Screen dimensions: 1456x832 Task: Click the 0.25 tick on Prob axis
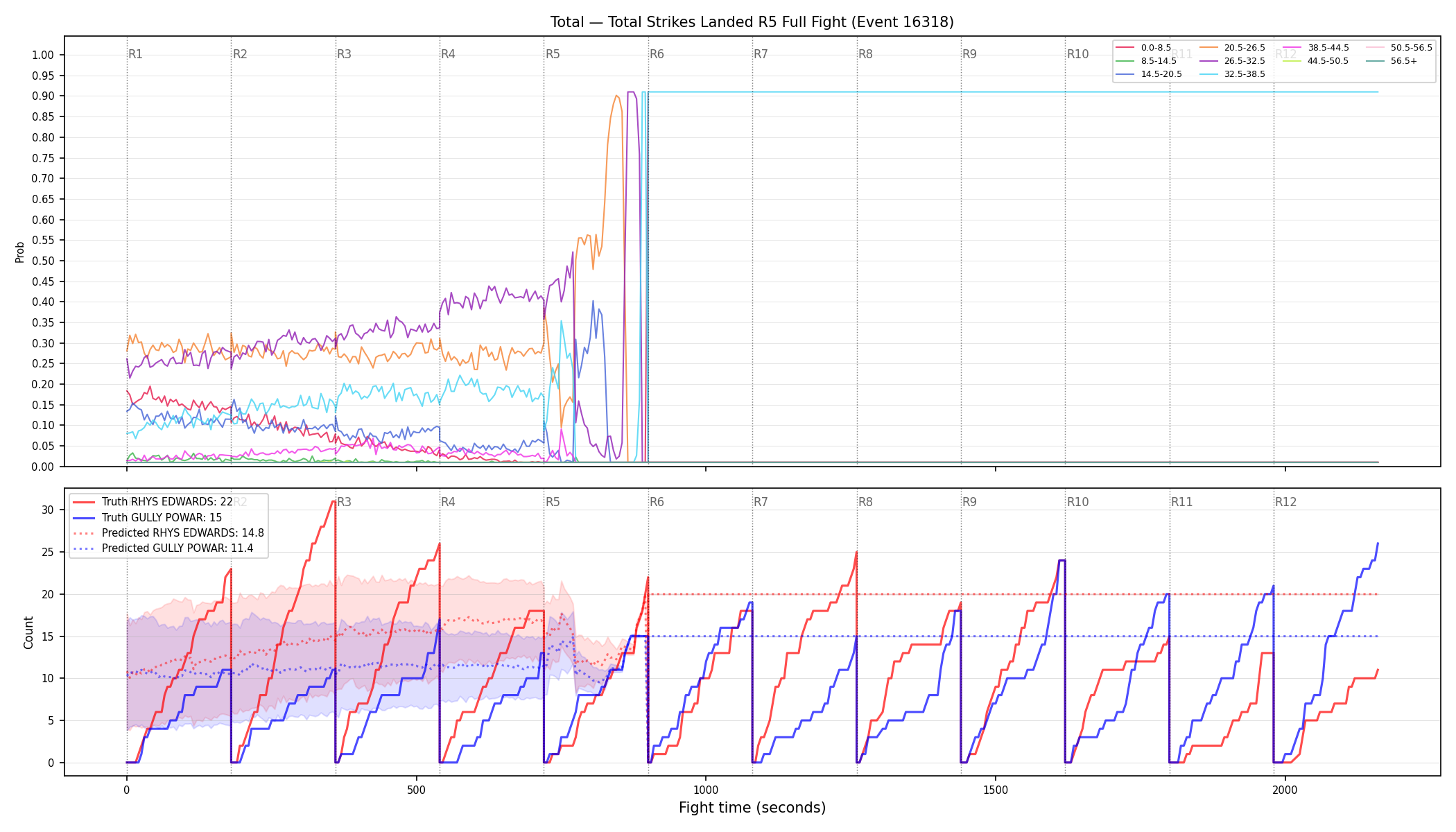pyautogui.click(x=43, y=364)
